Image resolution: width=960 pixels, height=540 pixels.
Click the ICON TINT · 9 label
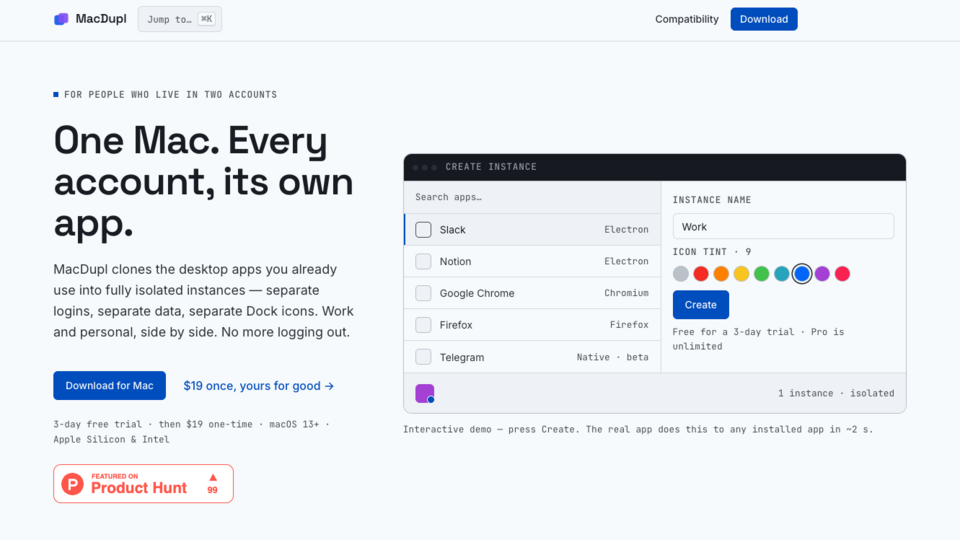point(711,252)
